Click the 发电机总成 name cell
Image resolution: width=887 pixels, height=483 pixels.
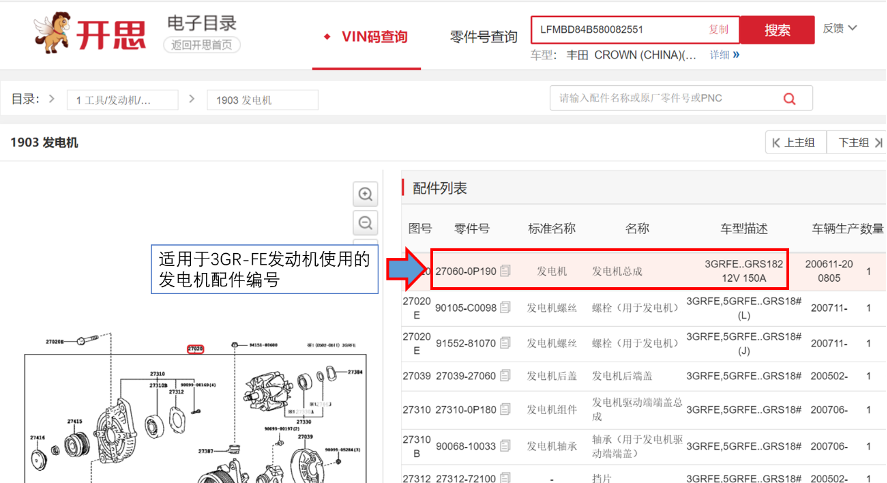coord(617,271)
